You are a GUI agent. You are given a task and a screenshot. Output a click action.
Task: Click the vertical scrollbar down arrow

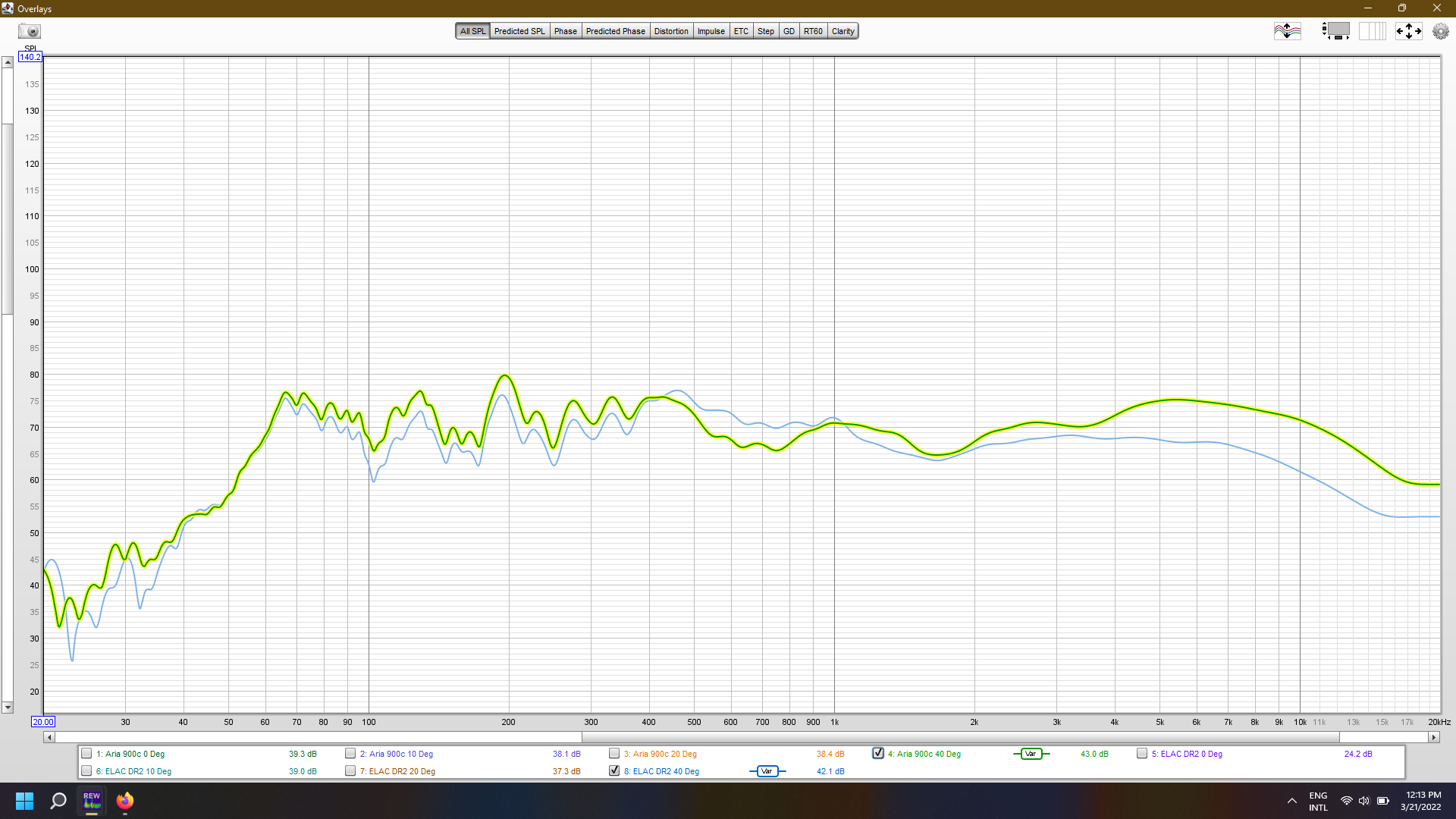pos(8,708)
